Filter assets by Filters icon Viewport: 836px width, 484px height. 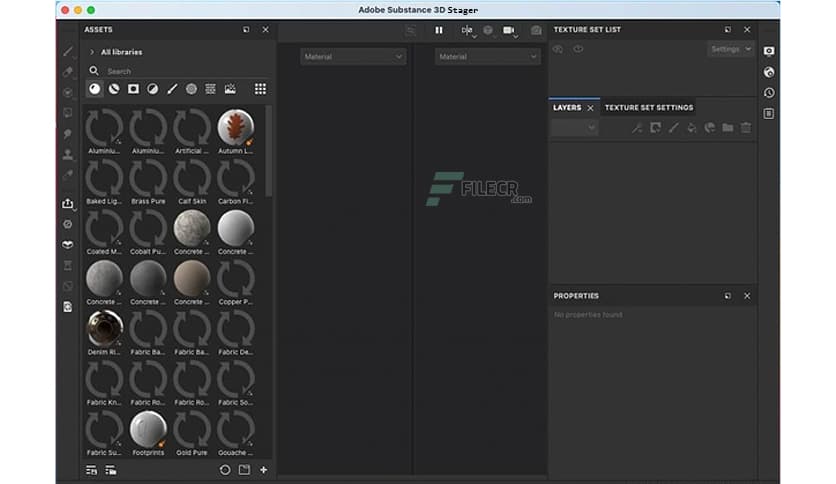(152, 89)
